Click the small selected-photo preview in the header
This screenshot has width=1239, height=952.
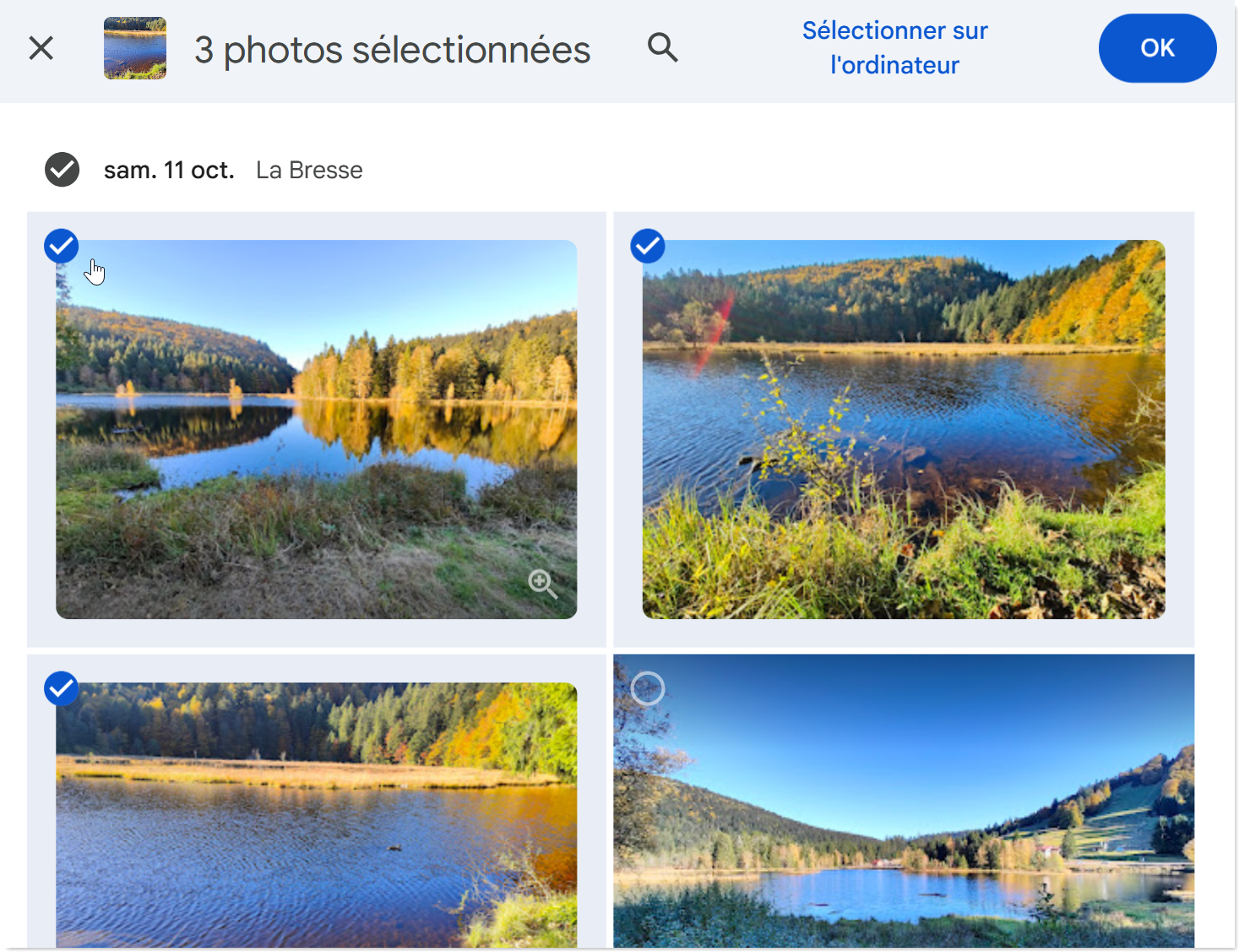click(x=135, y=48)
